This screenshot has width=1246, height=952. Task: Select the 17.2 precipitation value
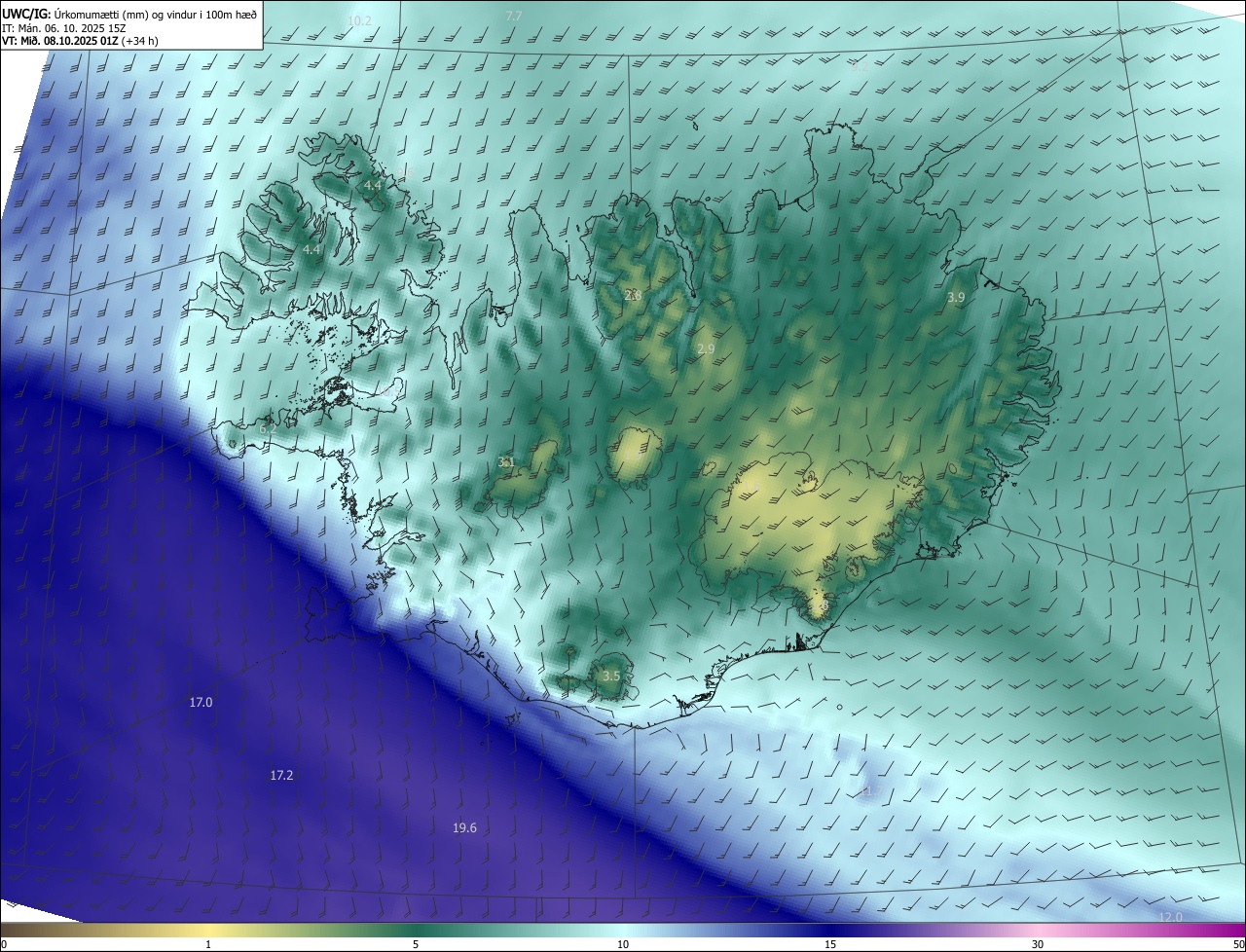tap(281, 776)
